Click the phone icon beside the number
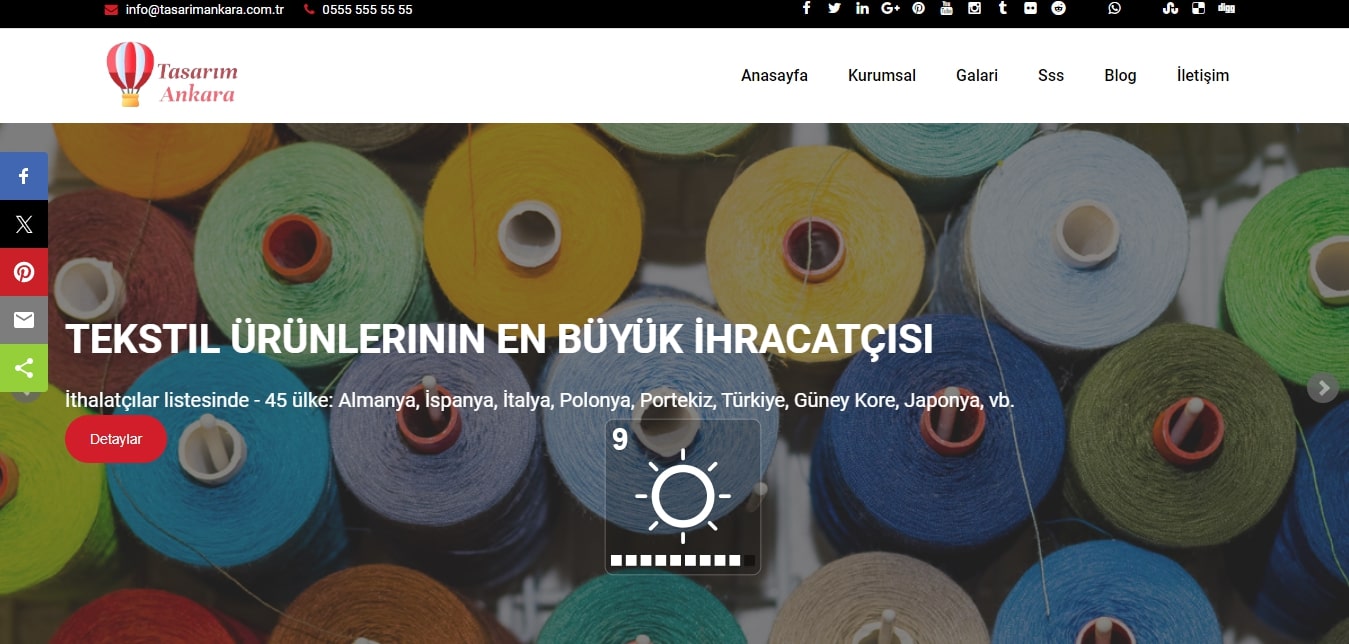Viewport: 1349px width, 644px height. [309, 10]
